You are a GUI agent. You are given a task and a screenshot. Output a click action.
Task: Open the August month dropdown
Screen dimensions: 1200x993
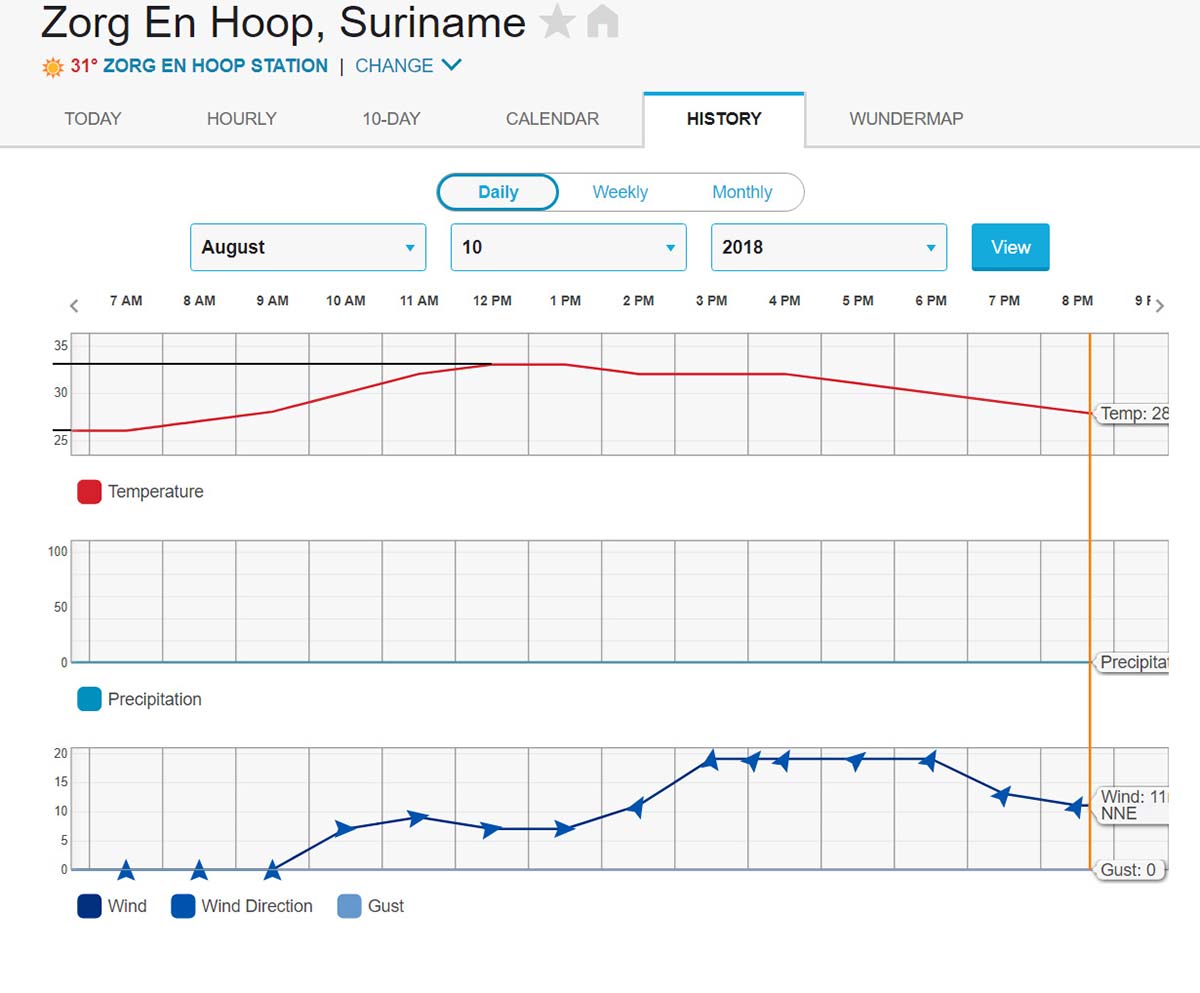[308, 247]
